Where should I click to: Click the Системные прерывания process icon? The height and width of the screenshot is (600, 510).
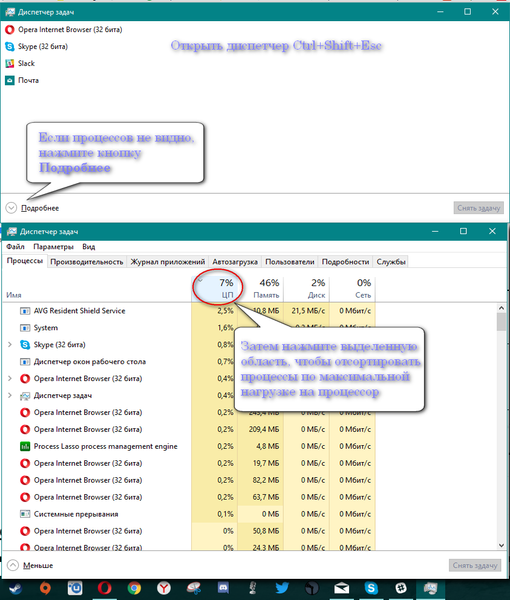25,514
